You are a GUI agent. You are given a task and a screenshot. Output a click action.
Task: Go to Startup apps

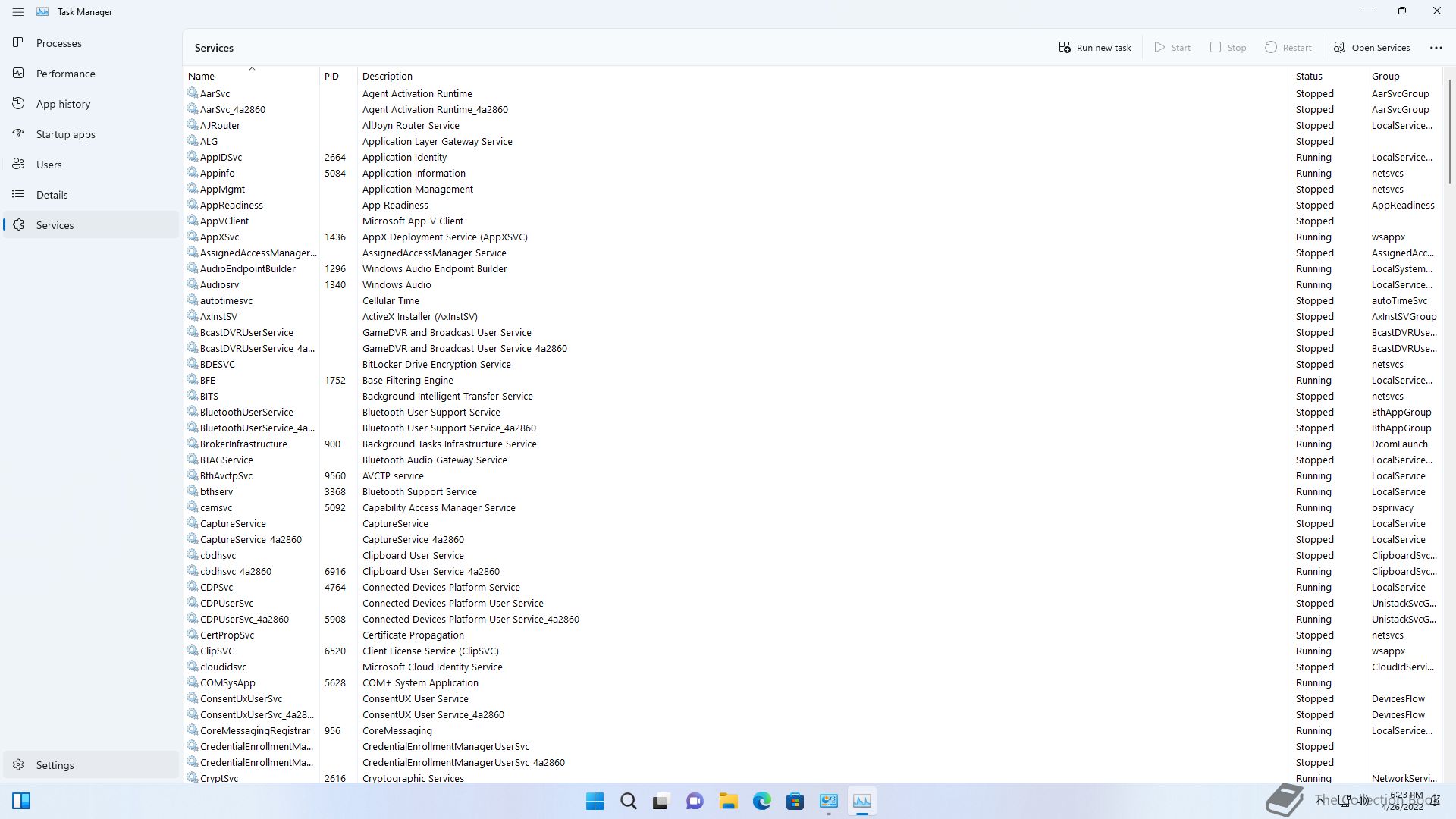91,134
